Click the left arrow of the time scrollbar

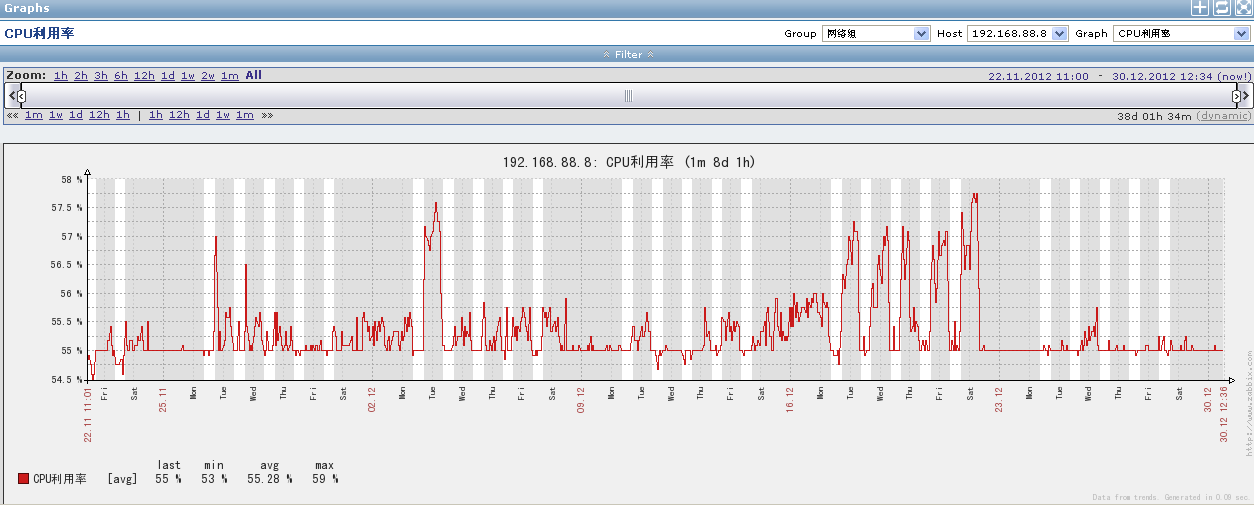tap(12, 95)
